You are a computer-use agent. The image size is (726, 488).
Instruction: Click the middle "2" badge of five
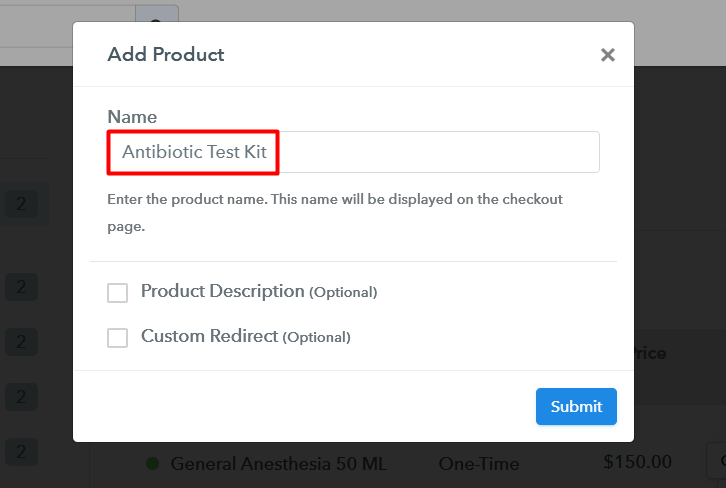pos(21,341)
